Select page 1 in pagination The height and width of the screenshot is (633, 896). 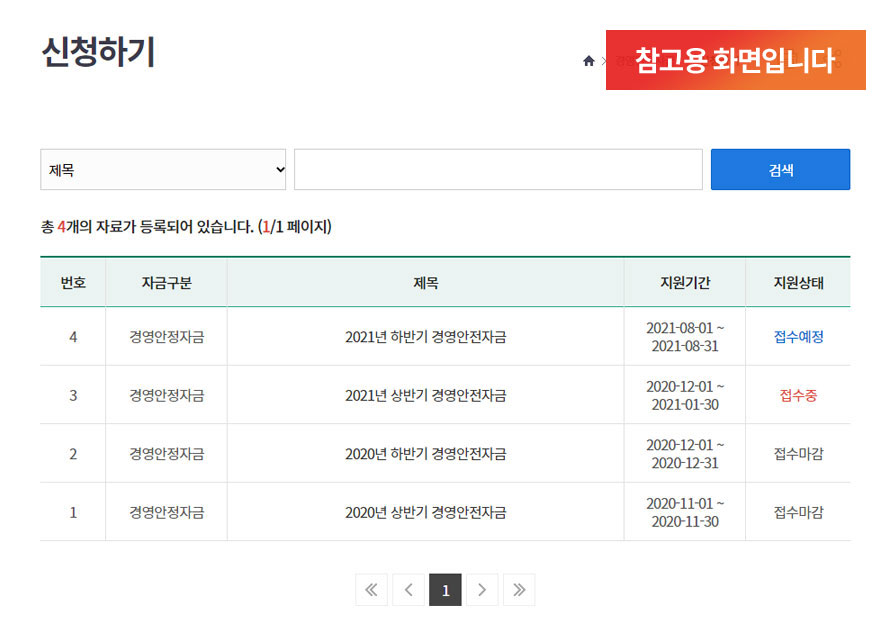point(445,590)
